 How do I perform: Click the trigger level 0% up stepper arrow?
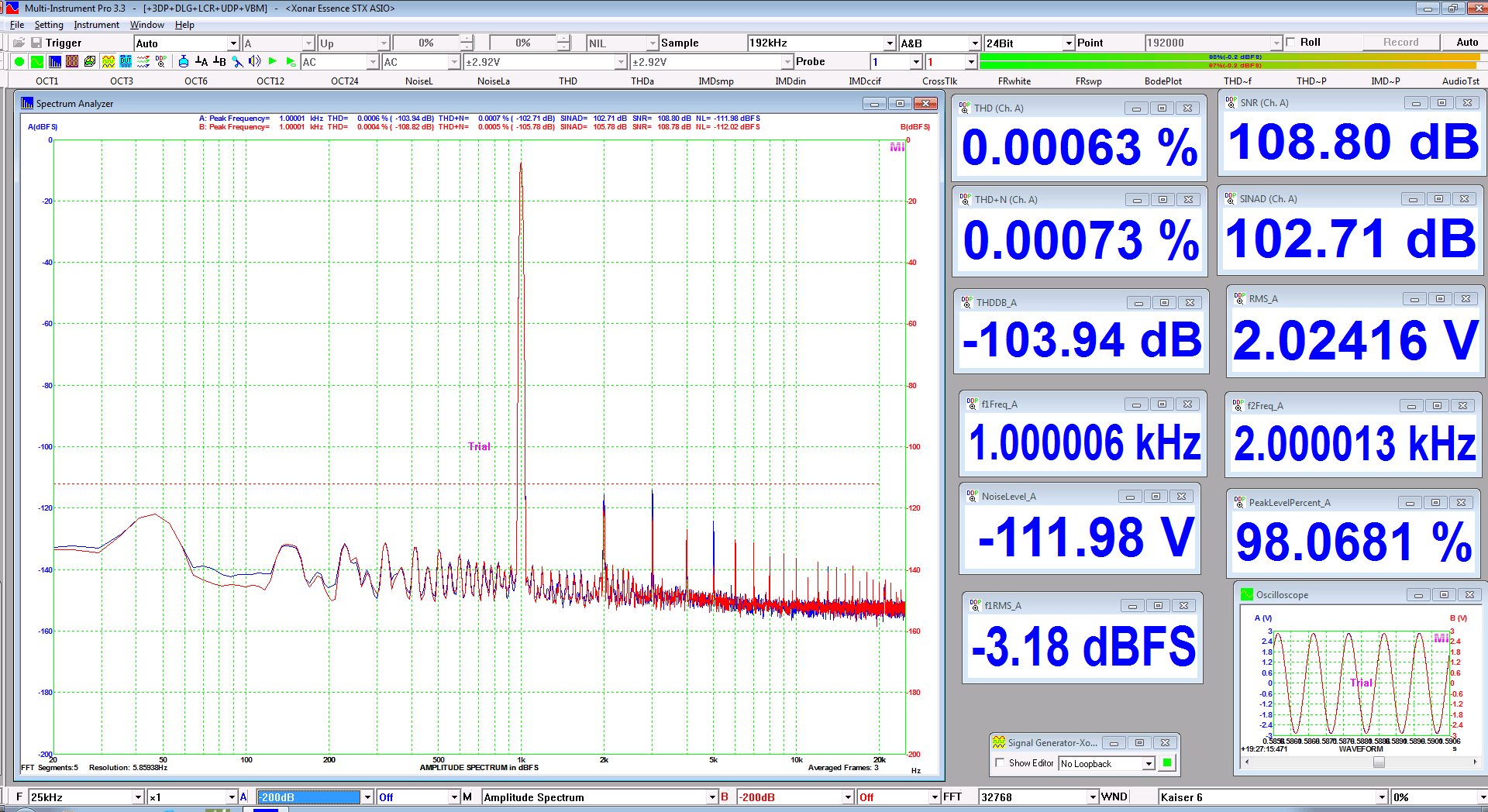(466, 39)
